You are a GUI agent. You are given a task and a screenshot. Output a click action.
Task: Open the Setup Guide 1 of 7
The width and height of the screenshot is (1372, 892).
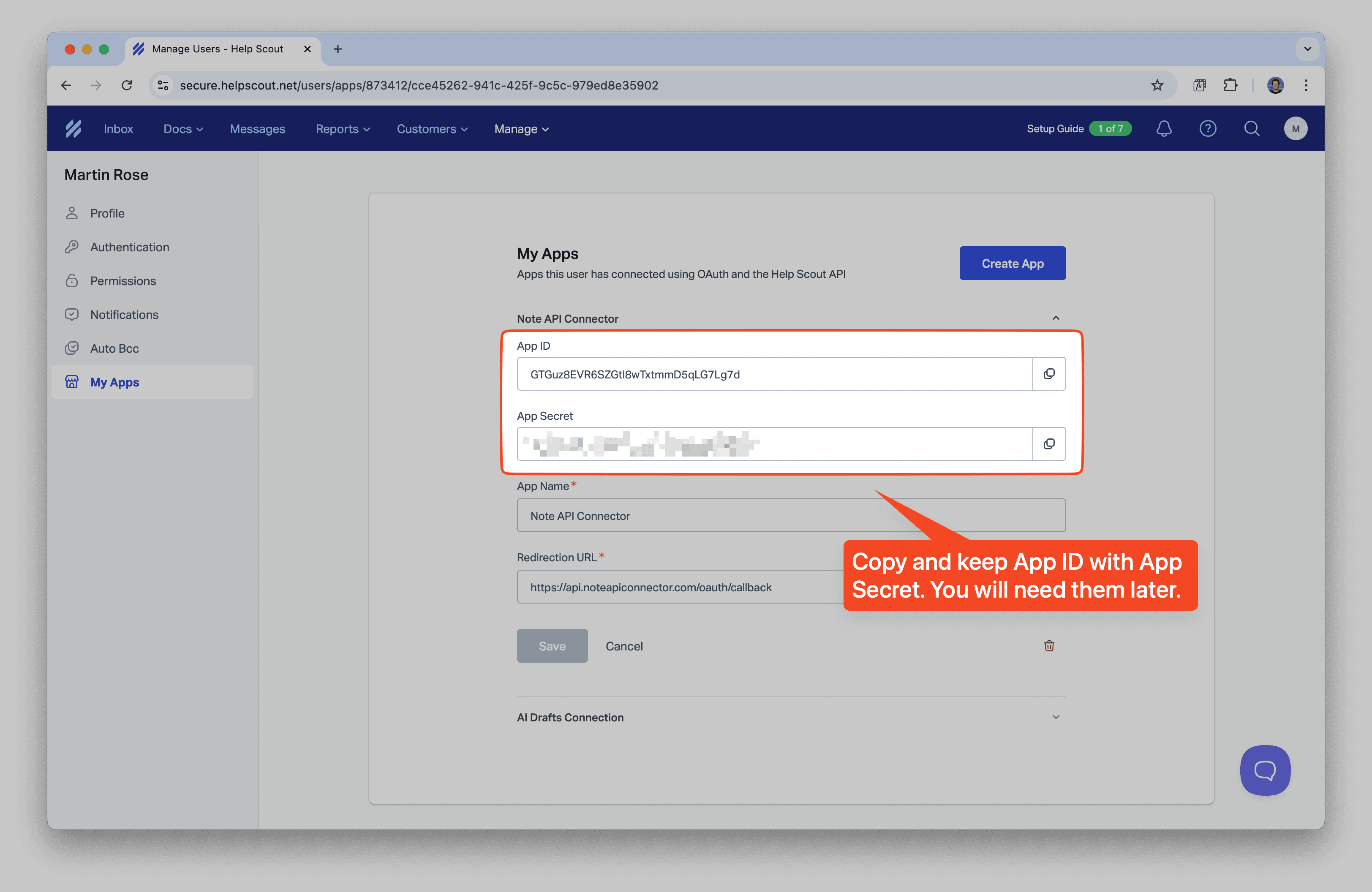coord(1078,128)
